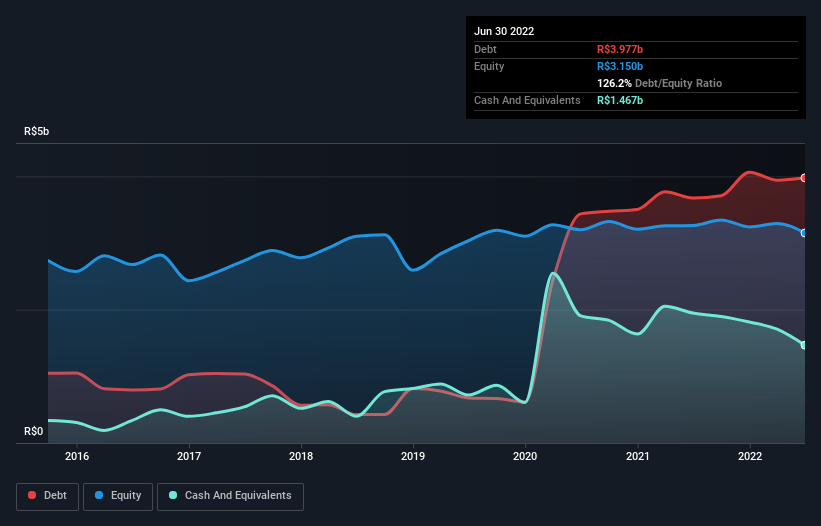This screenshot has height=526, width=821.
Task: Click the 126.2% Debt/Equity Ratio text
Action: point(659,83)
